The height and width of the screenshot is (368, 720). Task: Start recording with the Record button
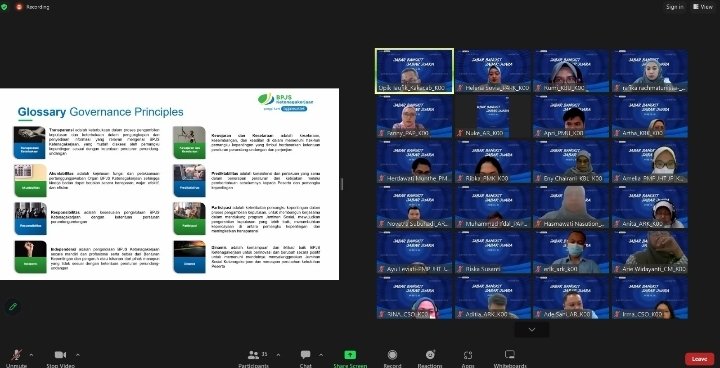tap(392, 358)
